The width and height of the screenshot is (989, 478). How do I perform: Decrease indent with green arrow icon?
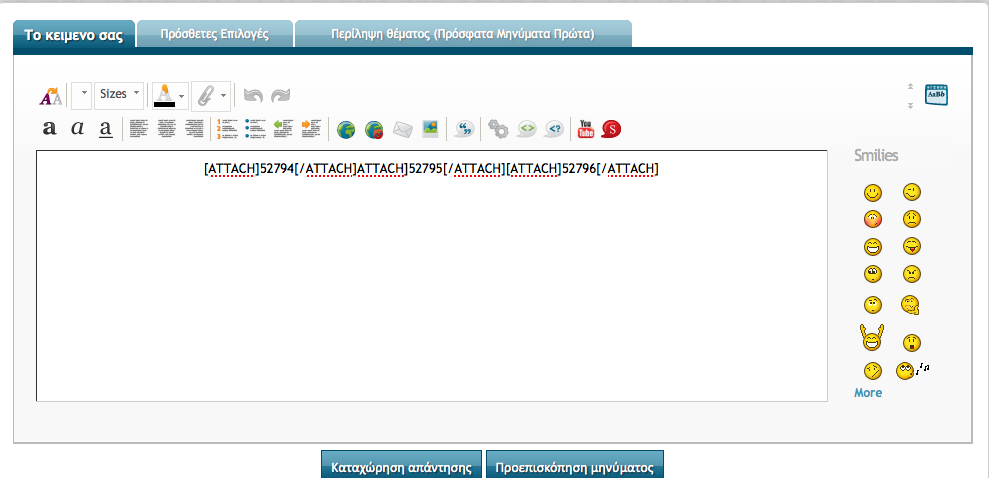[x=283, y=129]
